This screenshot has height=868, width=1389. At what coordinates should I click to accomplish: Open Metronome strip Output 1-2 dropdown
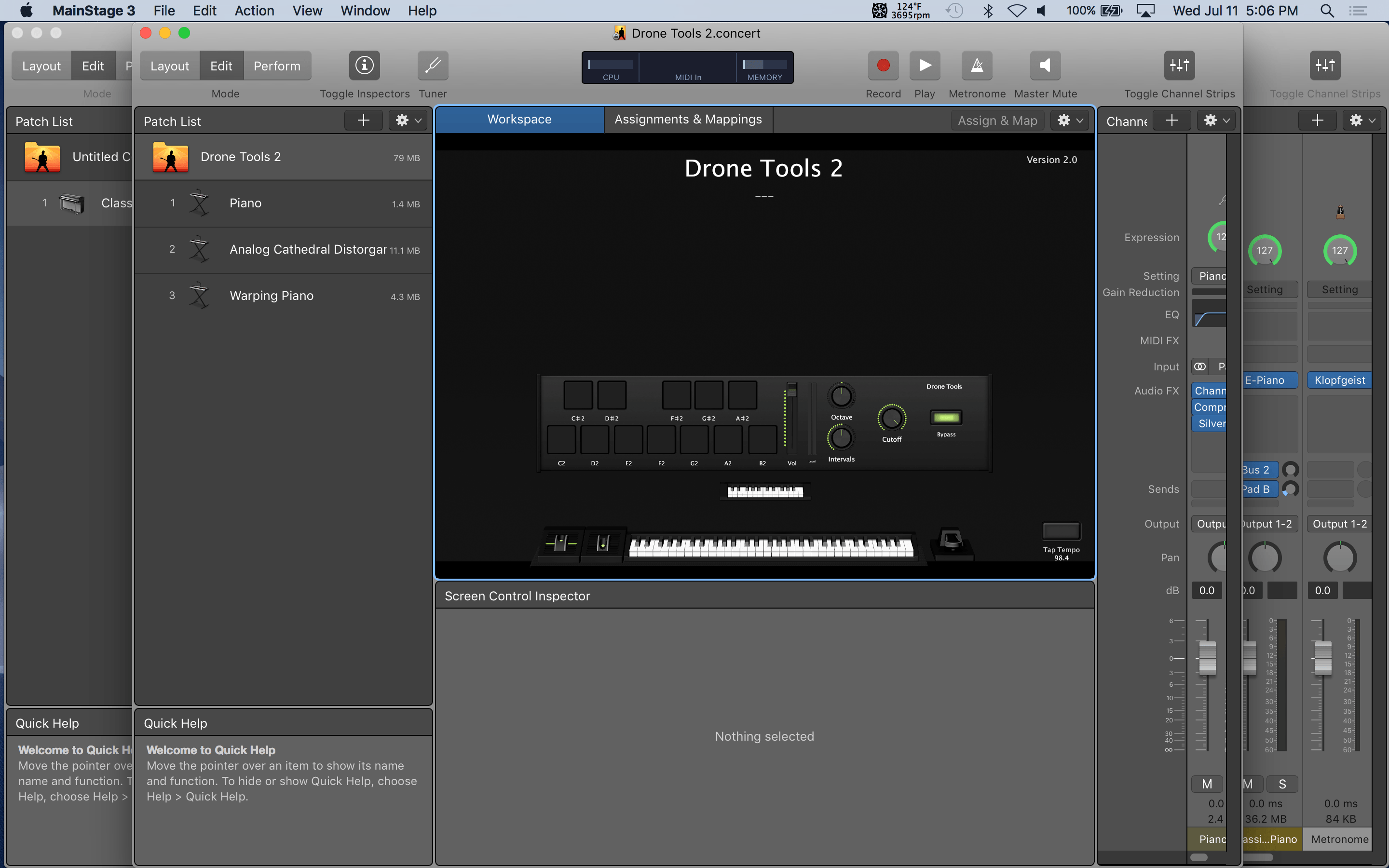(1340, 524)
